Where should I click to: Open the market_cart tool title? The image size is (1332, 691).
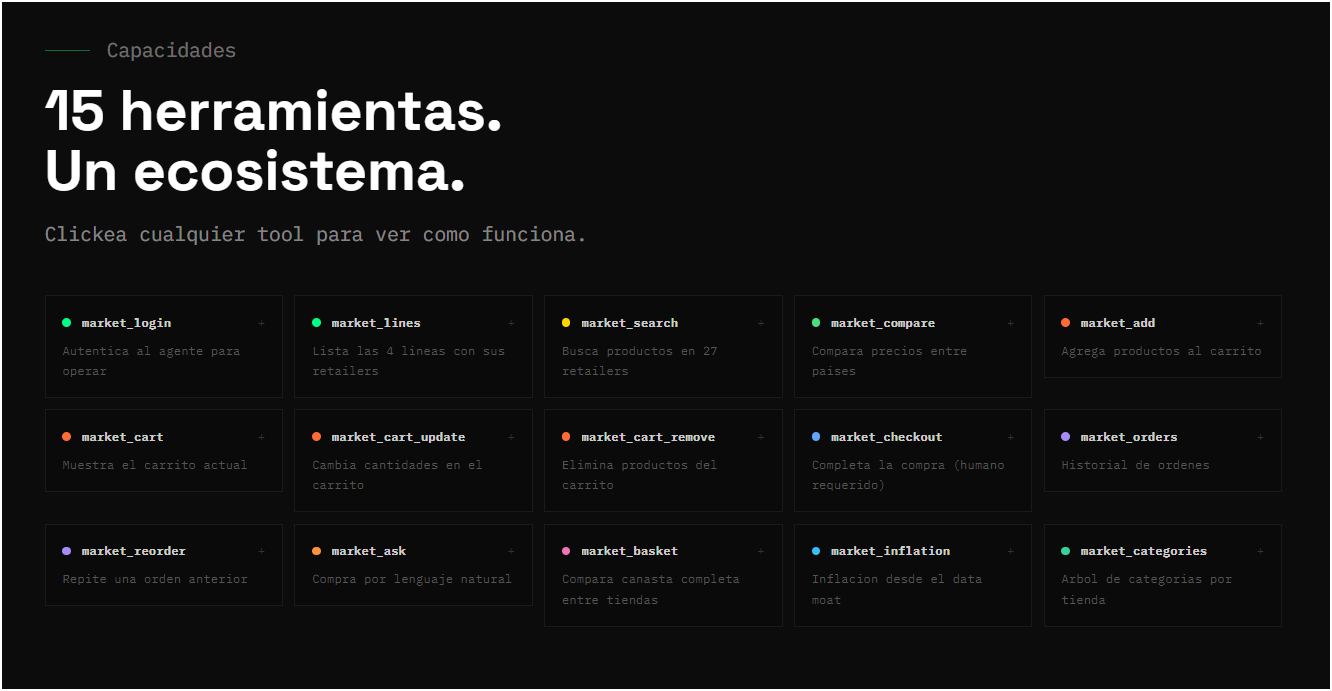click(x=122, y=437)
